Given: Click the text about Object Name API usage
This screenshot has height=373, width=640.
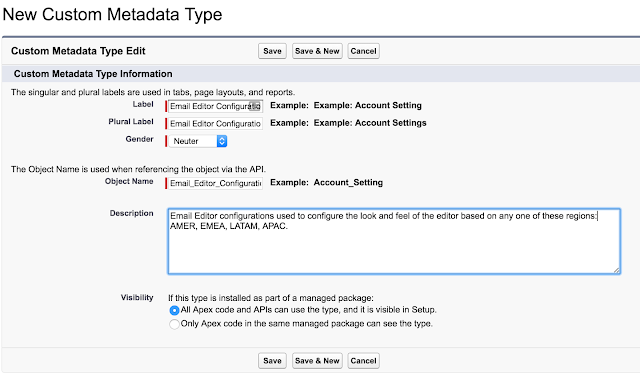Looking at the screenshot, I should pos(138,169).
